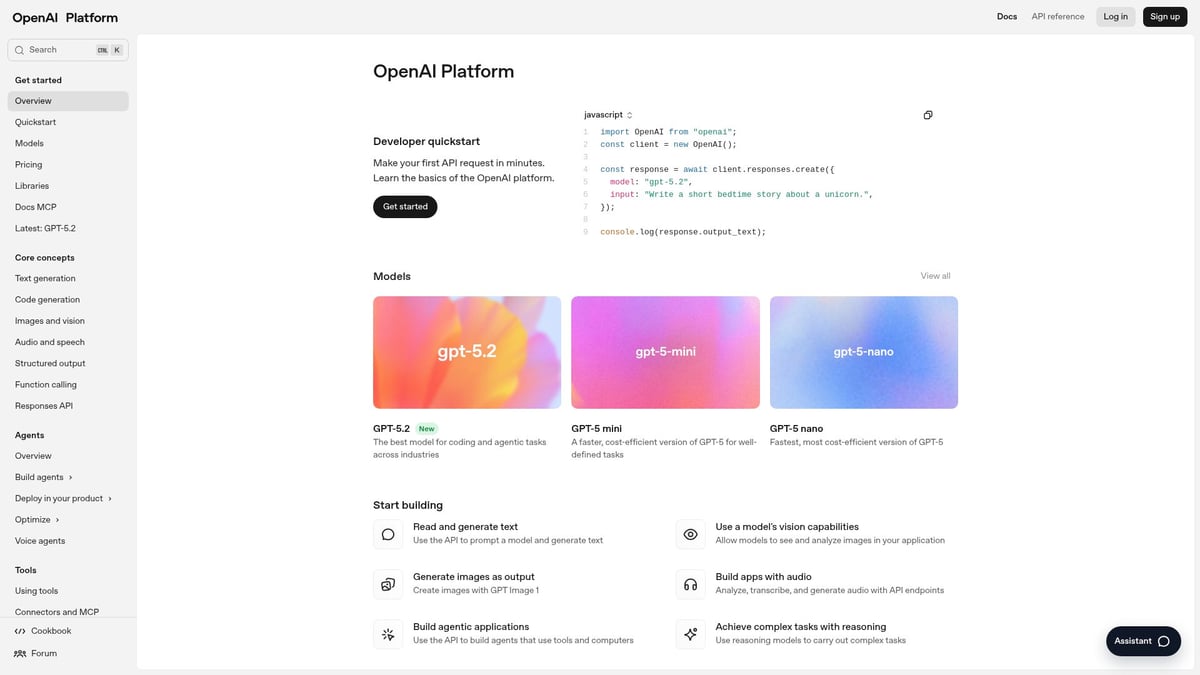
Task: Open the Docs menu item
Action: 1007,17
